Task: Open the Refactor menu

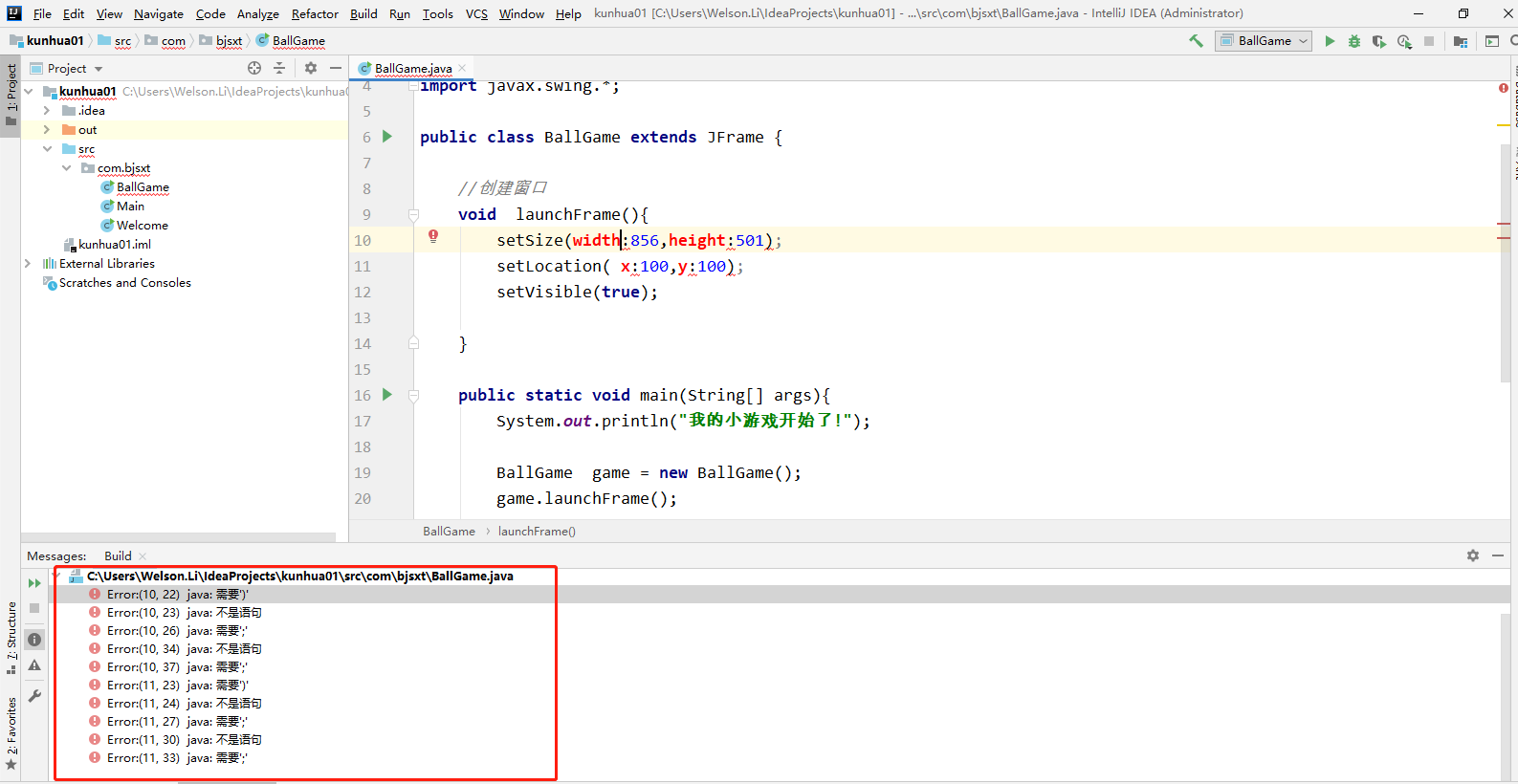Action: click(x=315, y=13)
